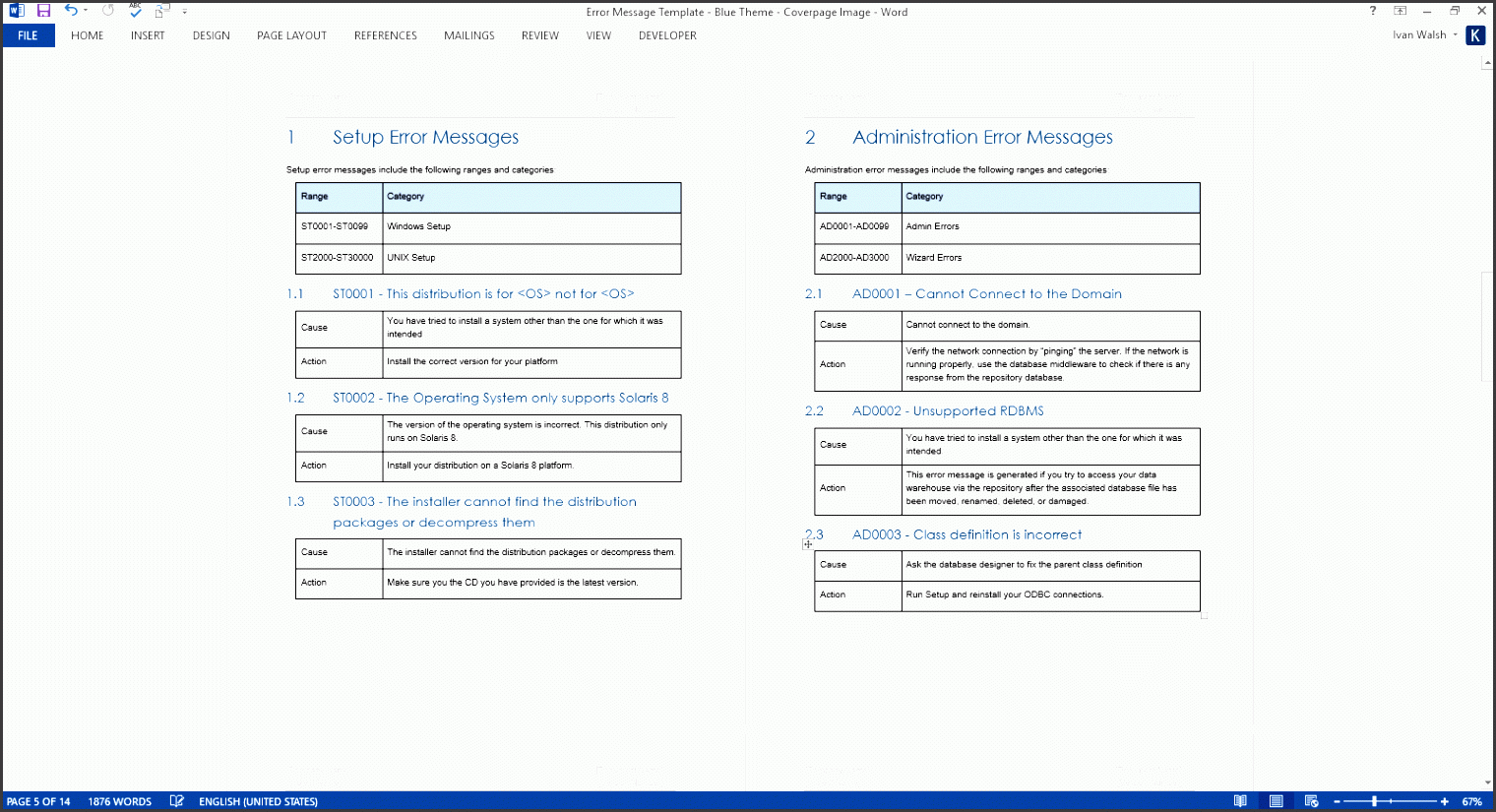Click ENGLISH (UNITED STATES) language indicator
The image size is (1496, 812).
pos(258,801)
